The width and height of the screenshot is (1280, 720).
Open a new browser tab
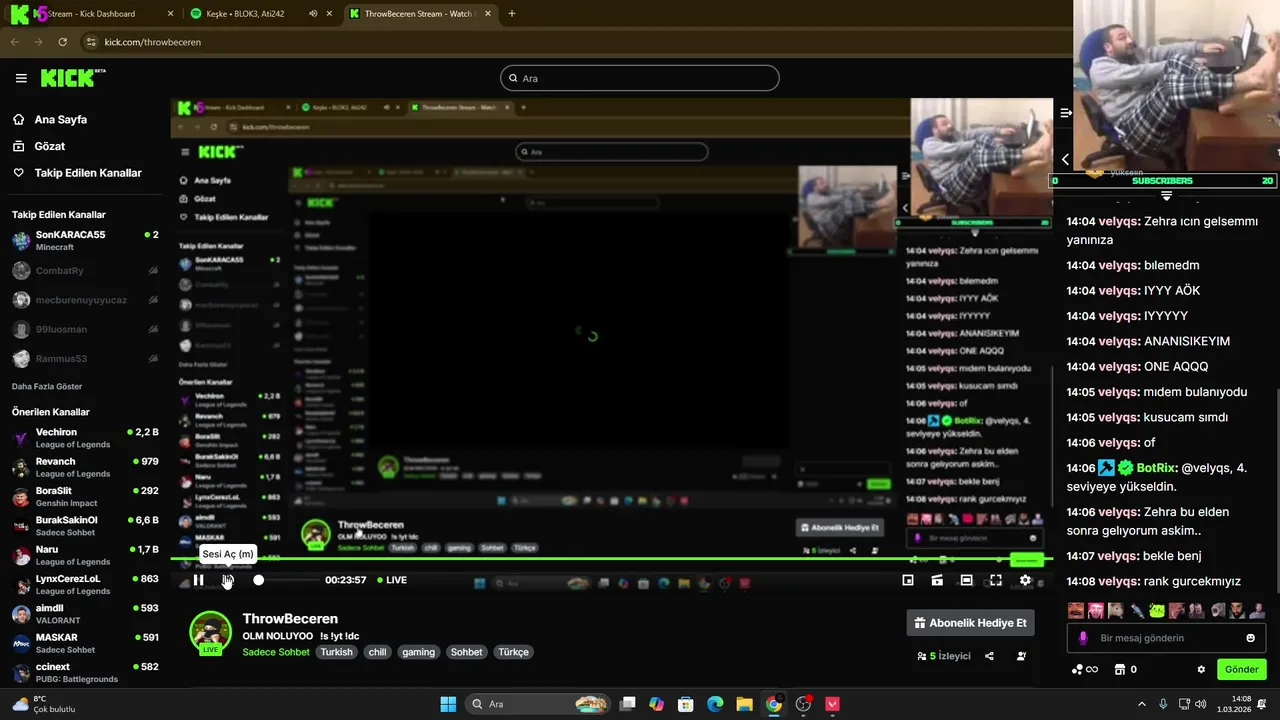pyautogui.click(x=512, y=14)
